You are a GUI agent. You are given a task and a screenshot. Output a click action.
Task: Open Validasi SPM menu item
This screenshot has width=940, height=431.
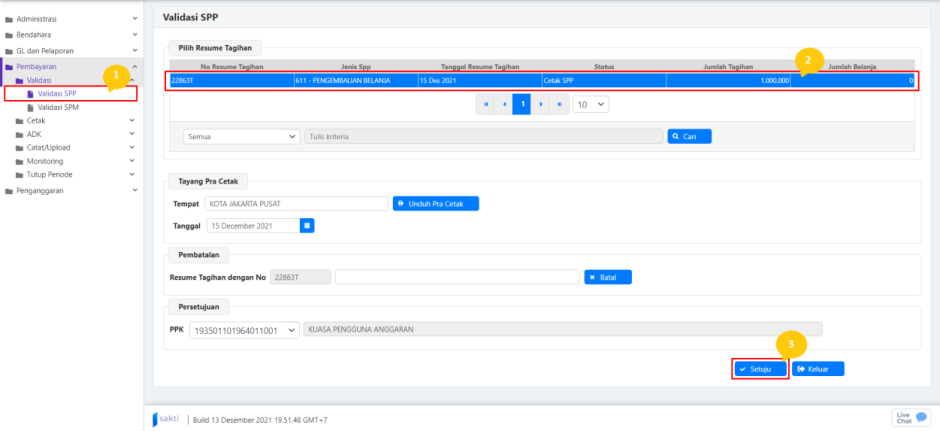(58, 106)
